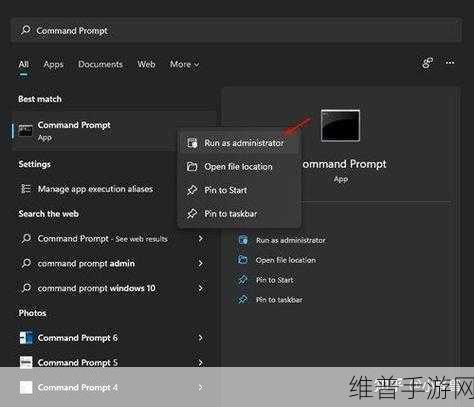Click the pin icon beside context menu Pin to Start
474x407 pixels.
click(192, 190)
